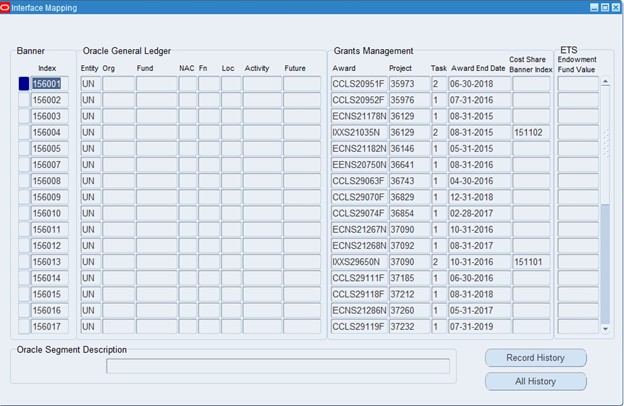Click Task field for award CCLS20951F
Viewport: 624px width, 406px height.
pyautogui.click(x=438, y=84)
